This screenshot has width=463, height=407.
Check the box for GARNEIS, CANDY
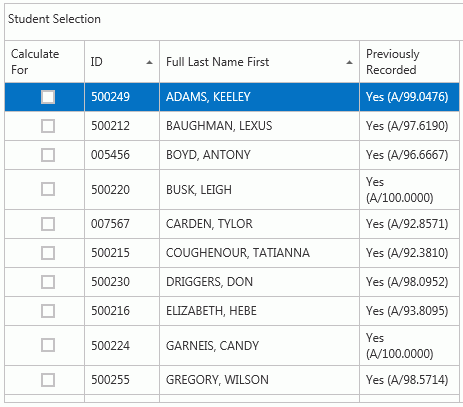(x=48, y=345)
